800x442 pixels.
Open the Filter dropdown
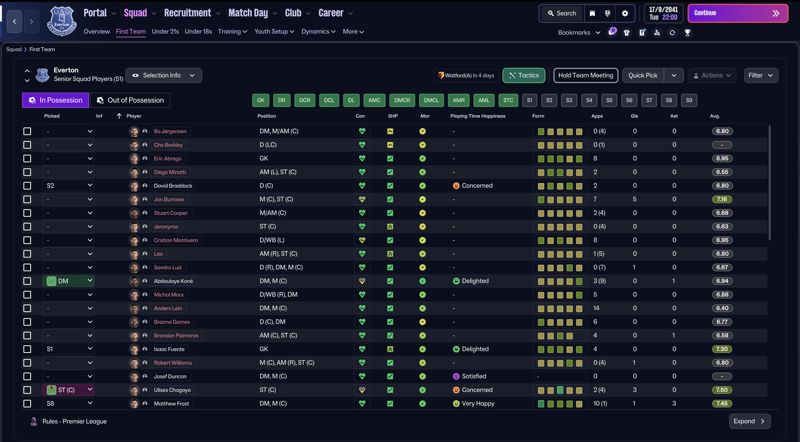(x=761, y=75)
